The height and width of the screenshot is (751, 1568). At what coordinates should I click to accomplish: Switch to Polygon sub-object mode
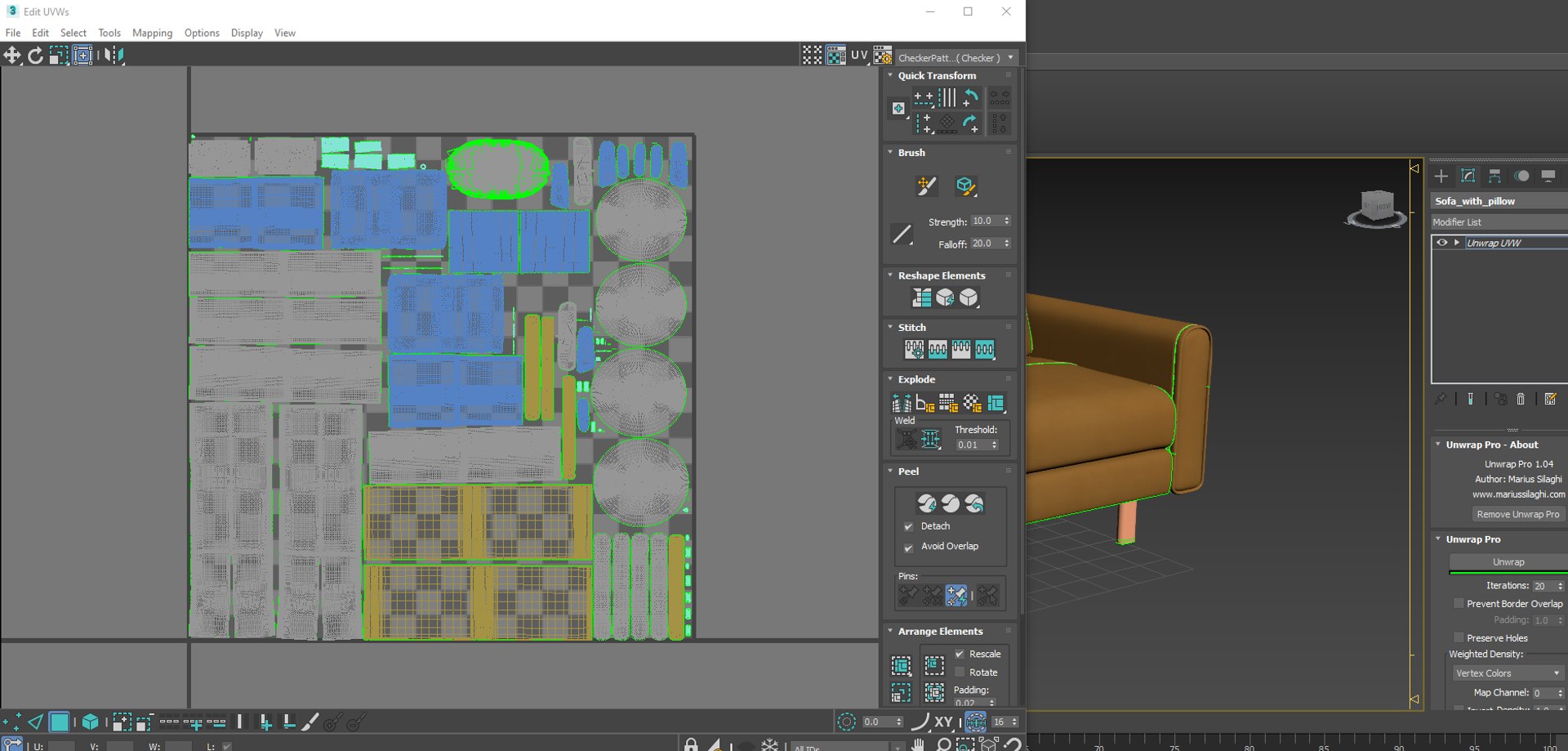click(x=60, y=722)
